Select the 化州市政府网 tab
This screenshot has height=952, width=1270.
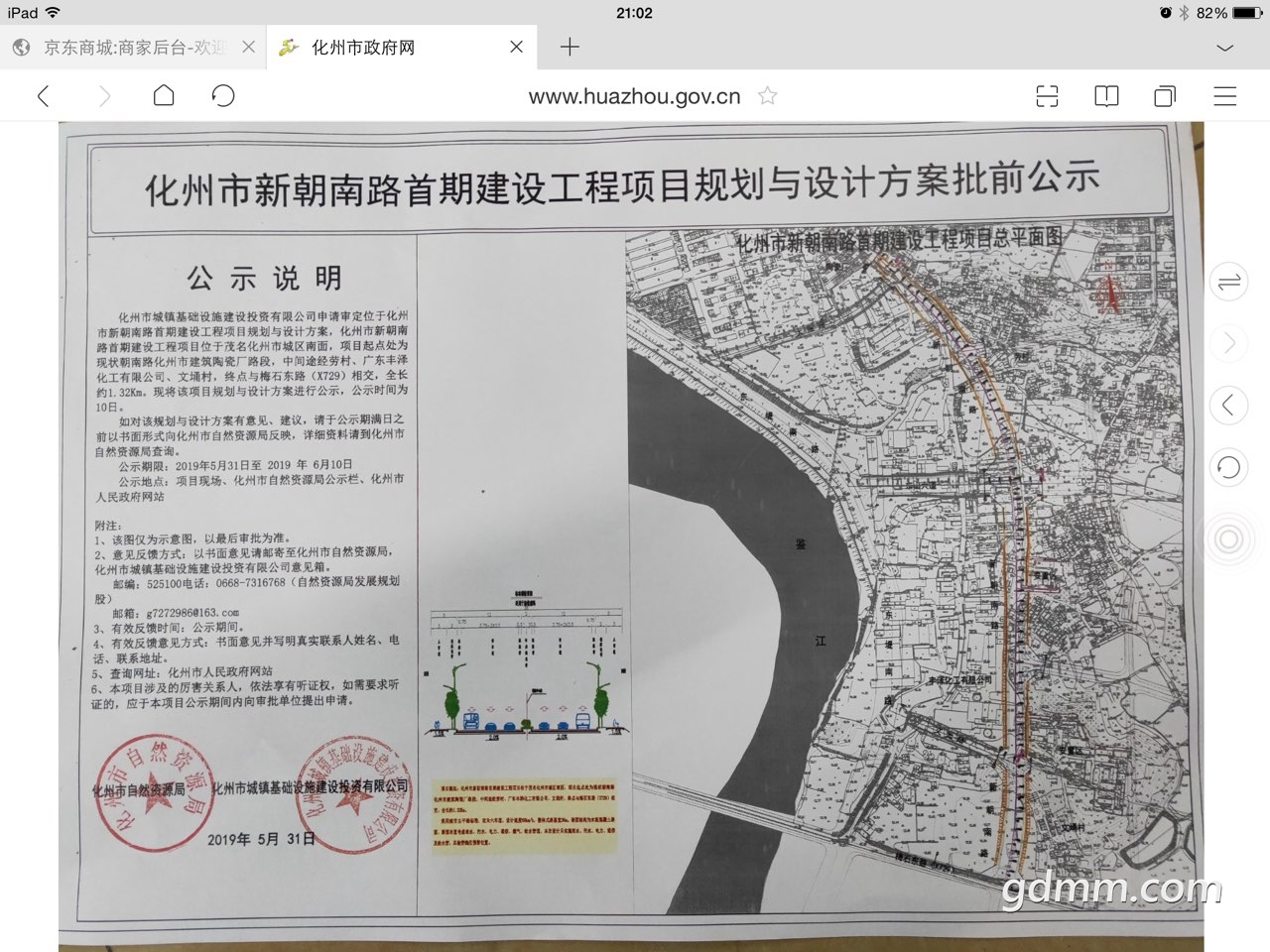(x=402, y=47)
